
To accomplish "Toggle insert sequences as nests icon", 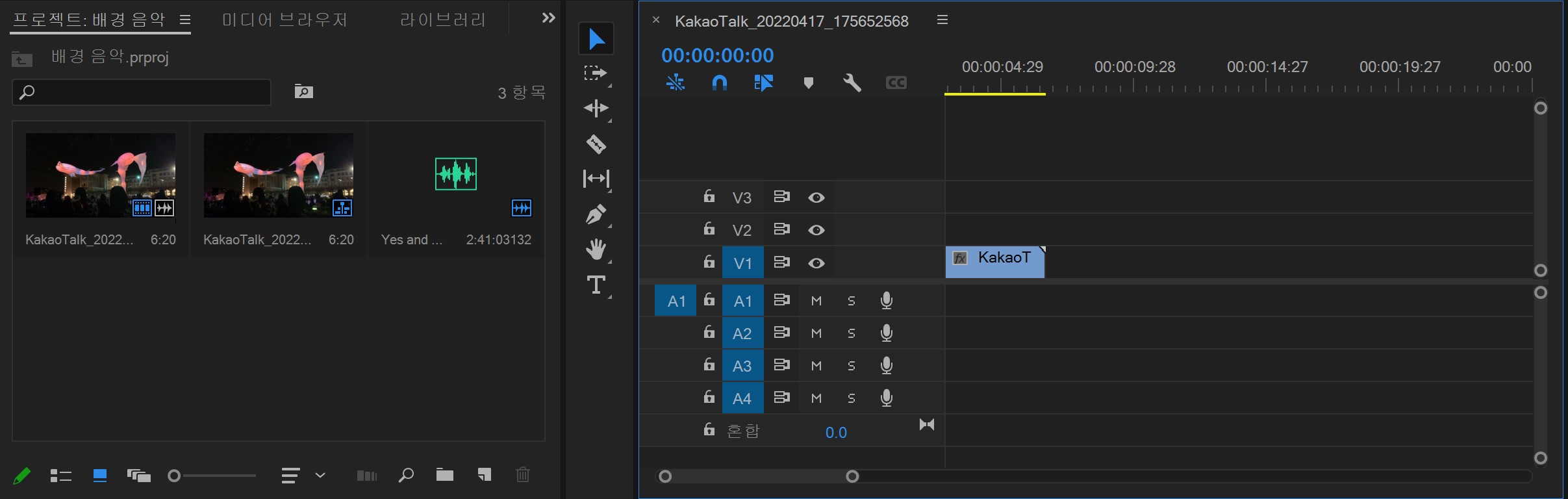I will [676, 83].
